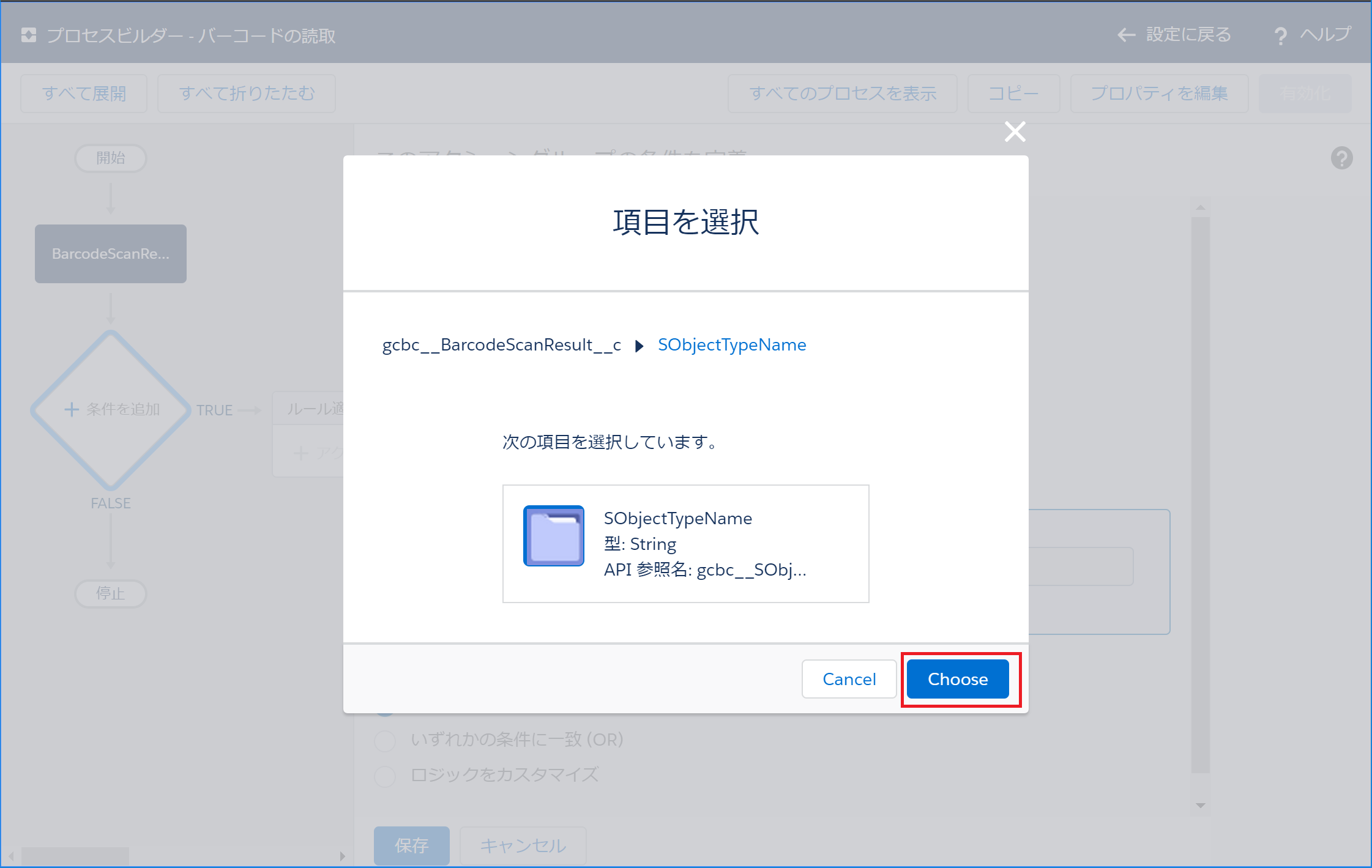The image size is (1372, 868).
Task: Close the field selection dialog with X
Action: [x=1015, y=132]
